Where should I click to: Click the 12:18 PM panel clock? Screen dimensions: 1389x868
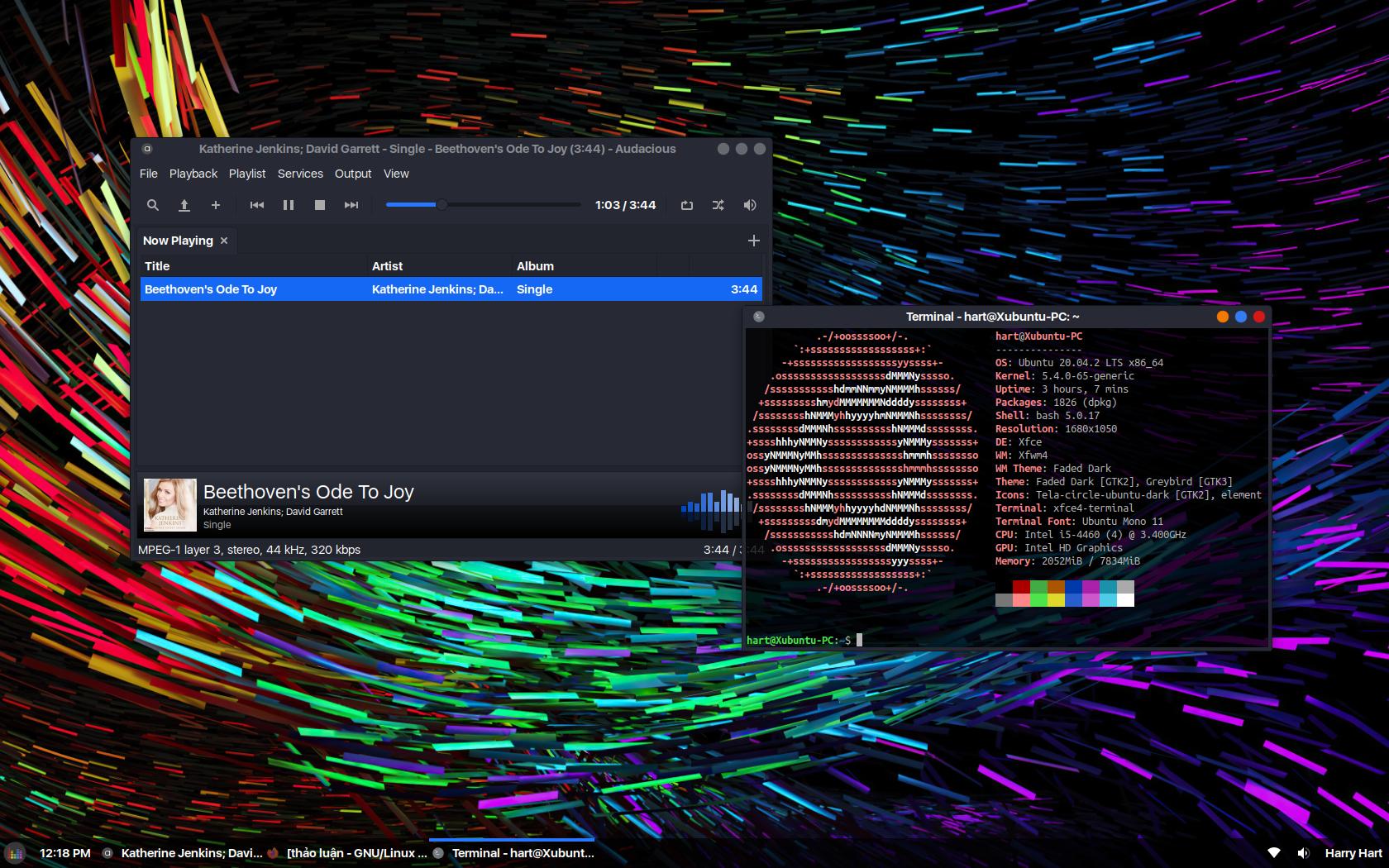(65, 853)
